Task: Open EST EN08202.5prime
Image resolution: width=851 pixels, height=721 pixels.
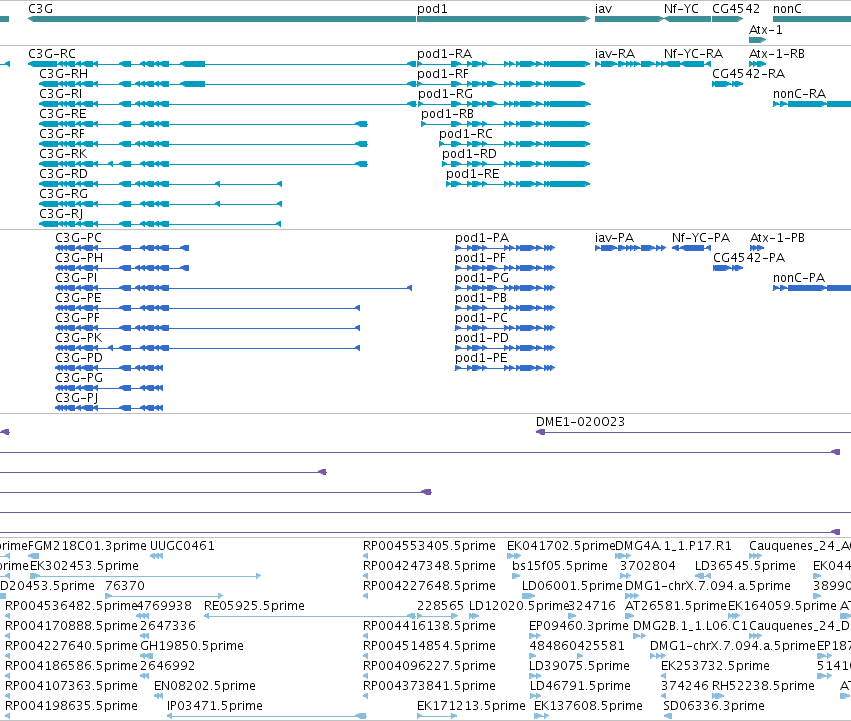Action: (205, 686)
